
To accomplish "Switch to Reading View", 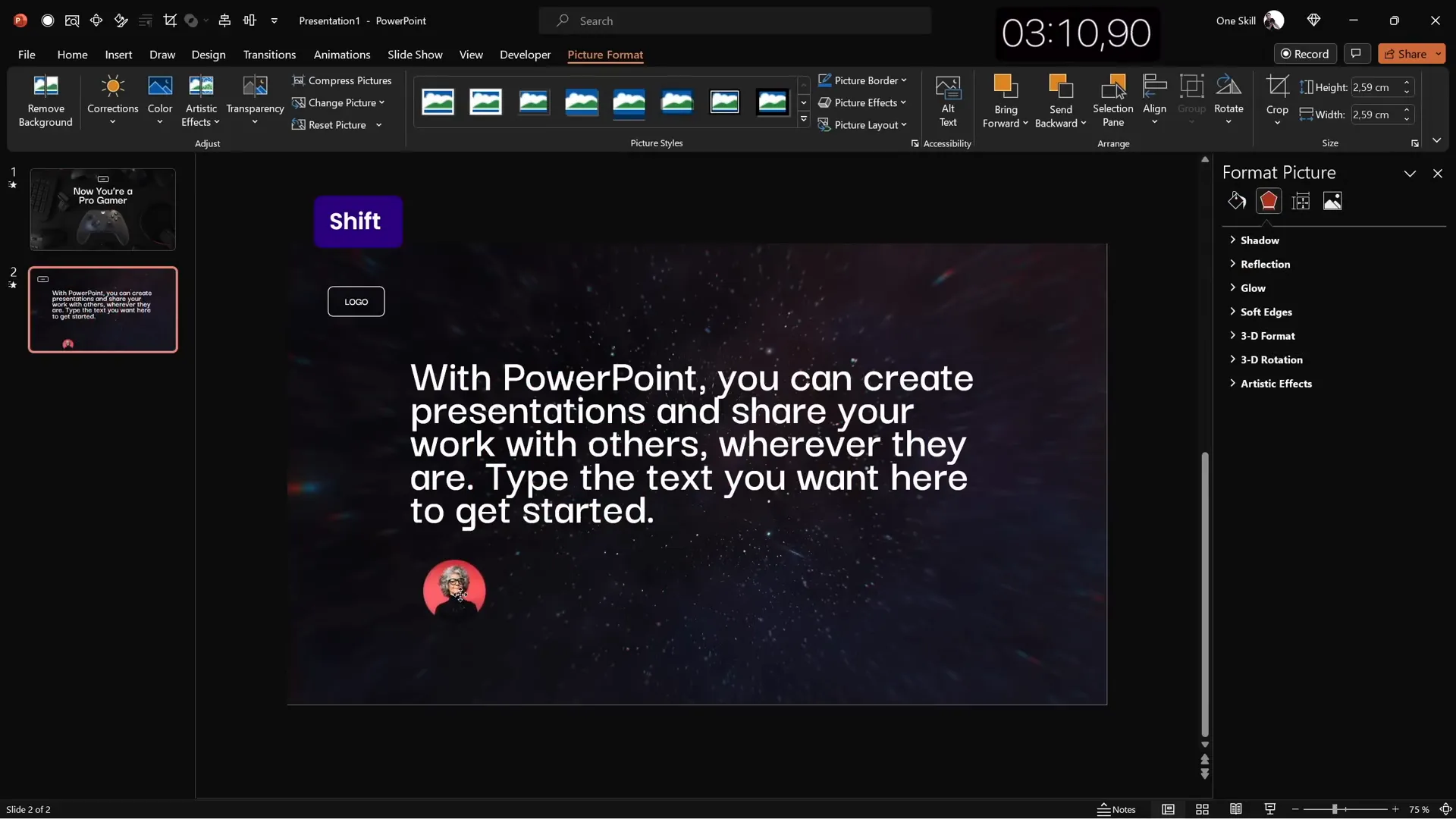I will click(1236, 809).
